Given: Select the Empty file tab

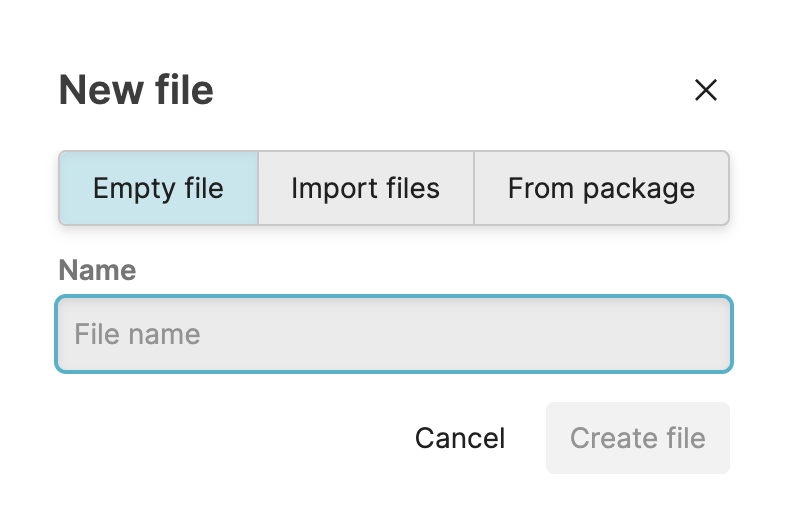Looking at the screenshot, I should [159, 188].
